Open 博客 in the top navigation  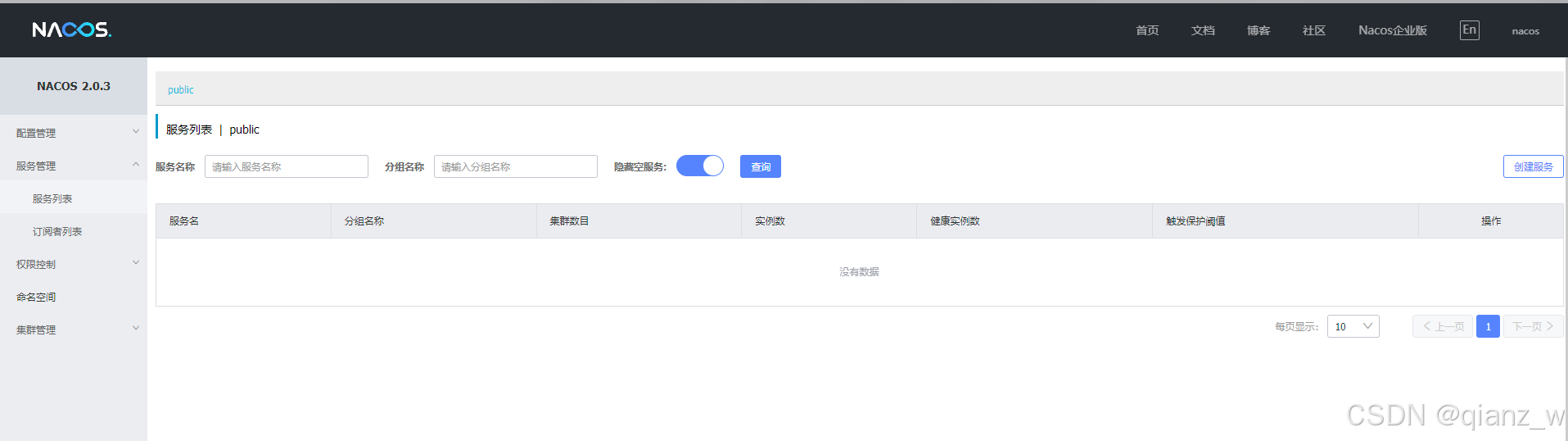[x=1258, y=30]
